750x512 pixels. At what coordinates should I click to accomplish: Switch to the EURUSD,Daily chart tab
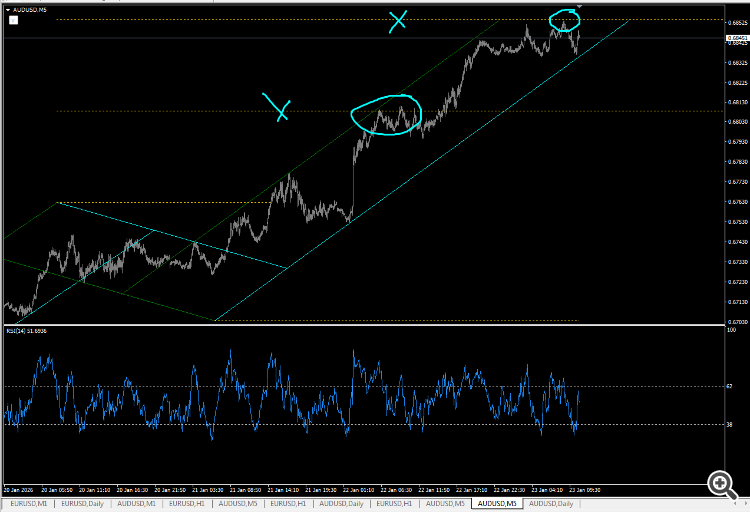pyautogui.click(x=82, y=503)
